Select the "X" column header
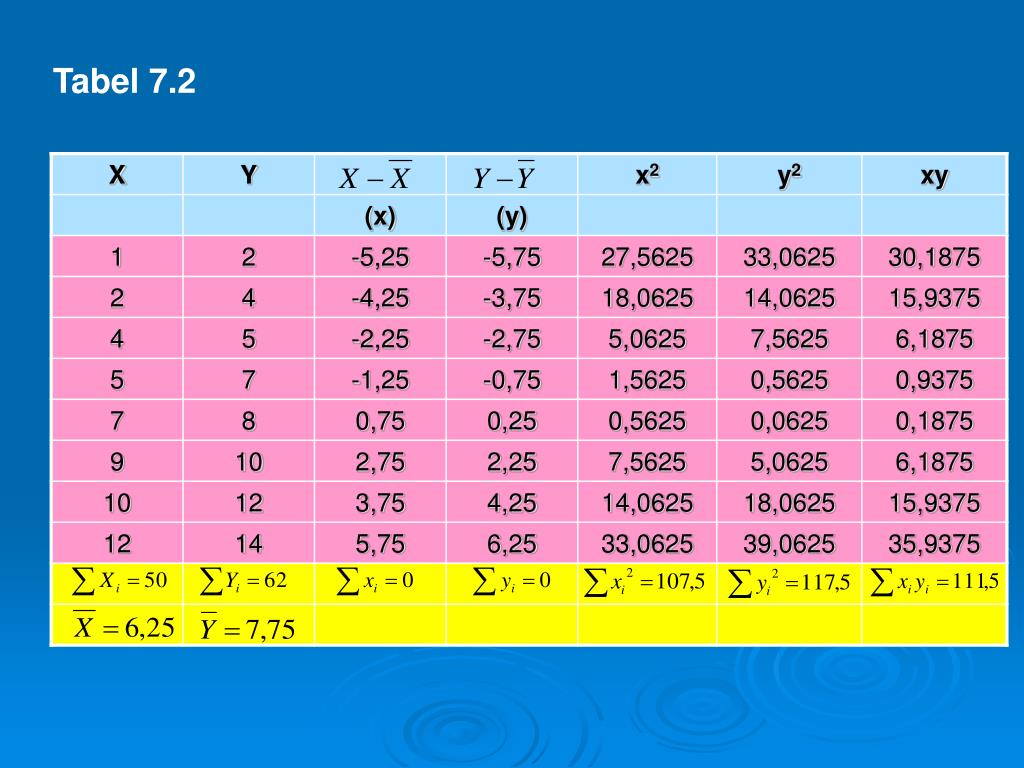Viewport: 1024px width, 768px height. pos(117,175)
